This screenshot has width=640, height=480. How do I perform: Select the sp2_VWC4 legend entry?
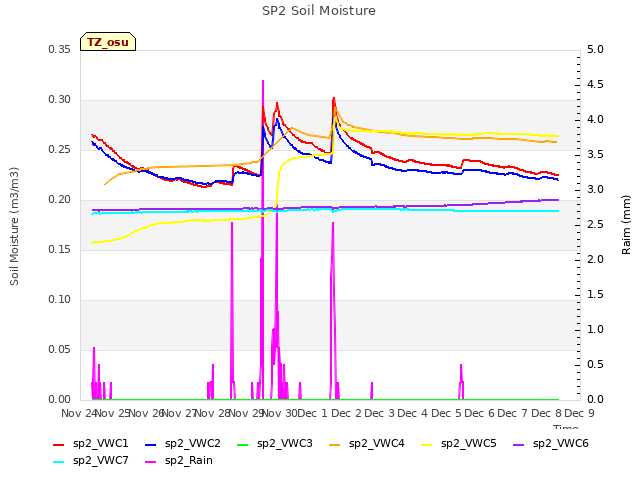point(367,444)
